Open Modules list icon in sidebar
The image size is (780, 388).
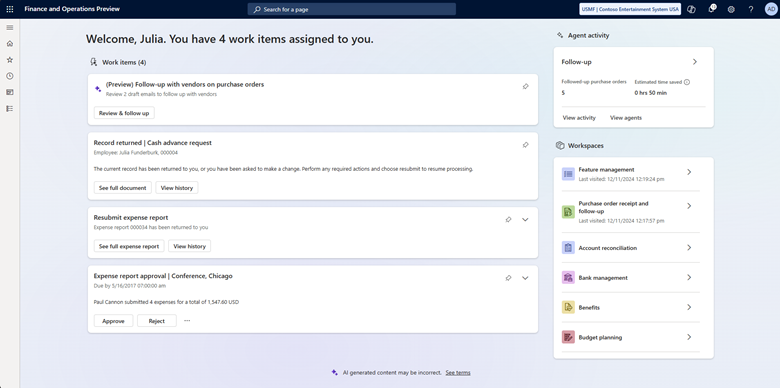(x=9, y=108)
